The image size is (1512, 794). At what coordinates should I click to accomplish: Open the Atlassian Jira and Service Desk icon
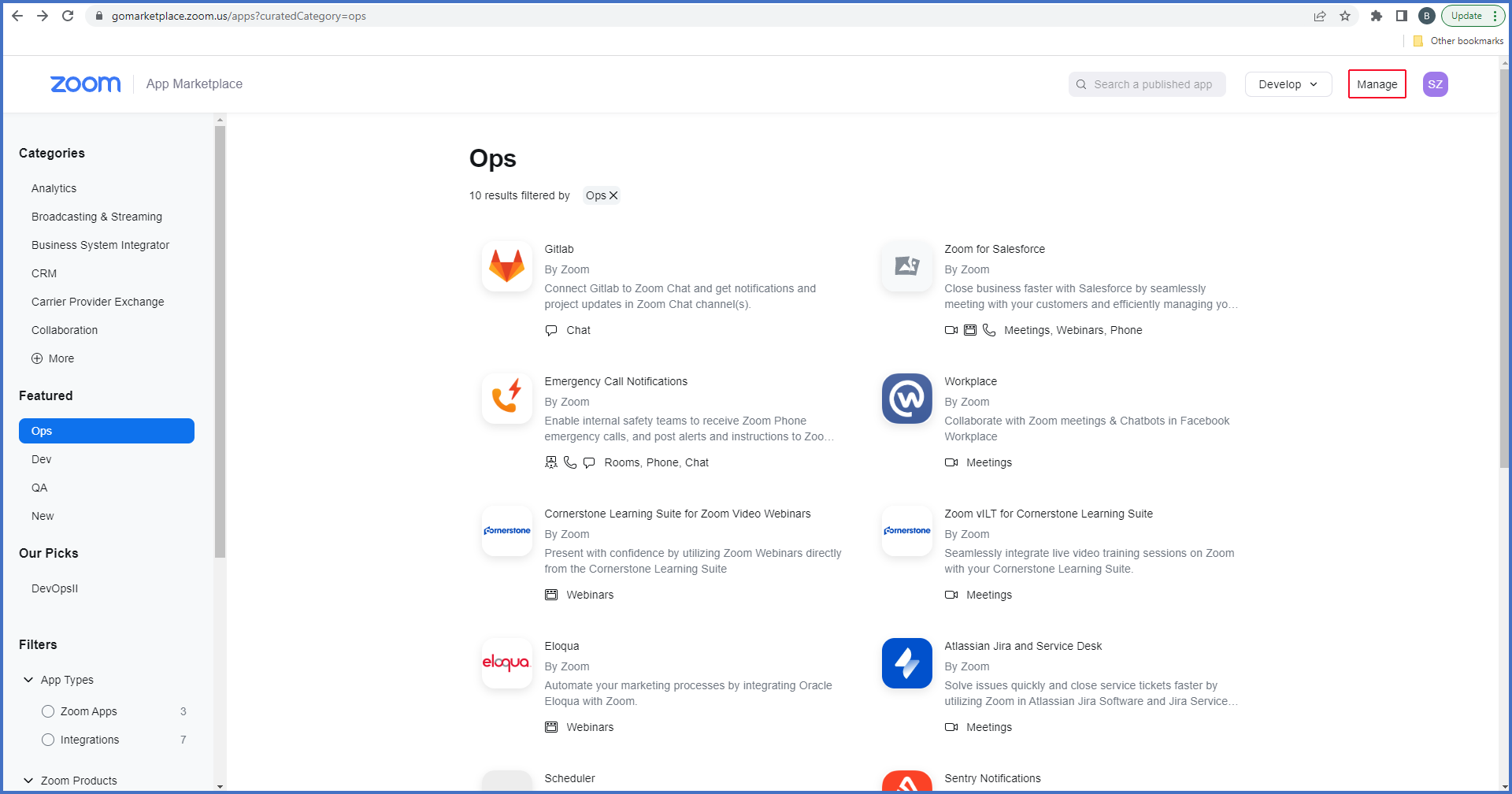pos(907,663)
